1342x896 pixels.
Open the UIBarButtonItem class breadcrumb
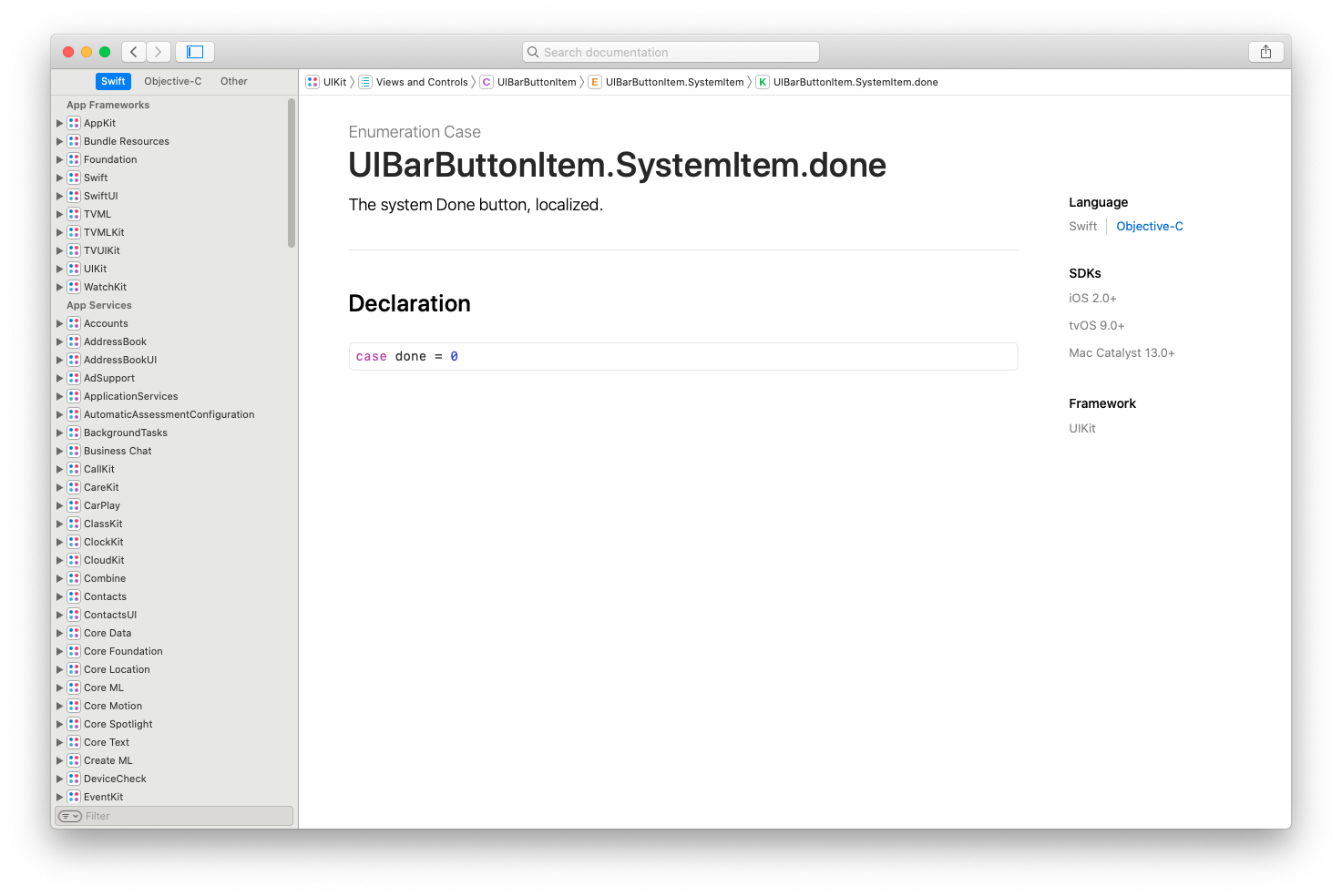[x=537, y=82]
